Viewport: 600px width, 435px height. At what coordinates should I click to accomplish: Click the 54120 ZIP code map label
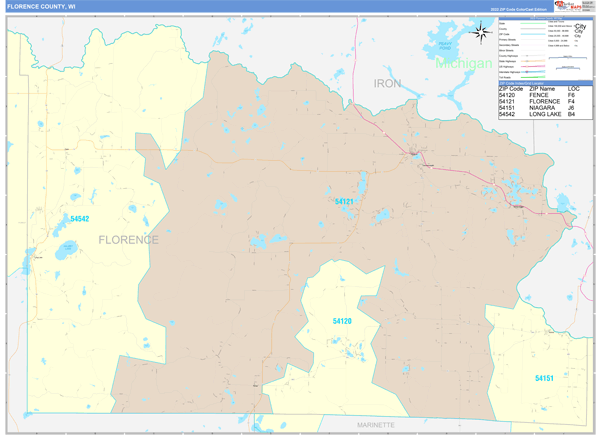point(342,321)
